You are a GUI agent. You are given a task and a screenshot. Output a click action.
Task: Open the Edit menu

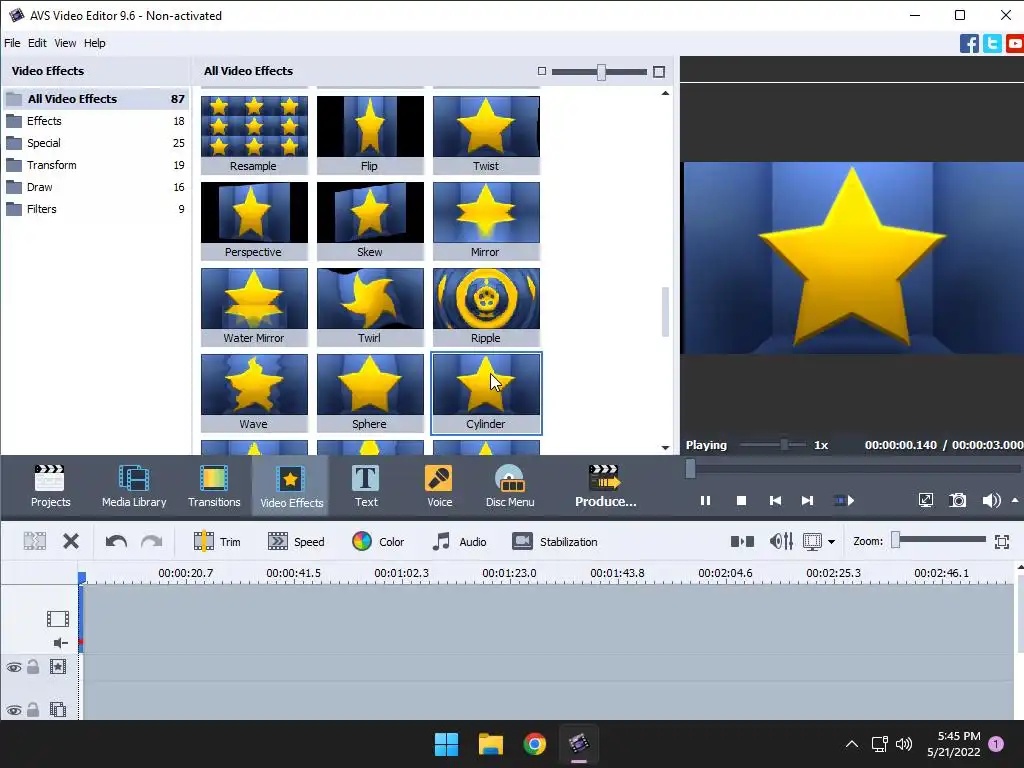coord(37,43)
